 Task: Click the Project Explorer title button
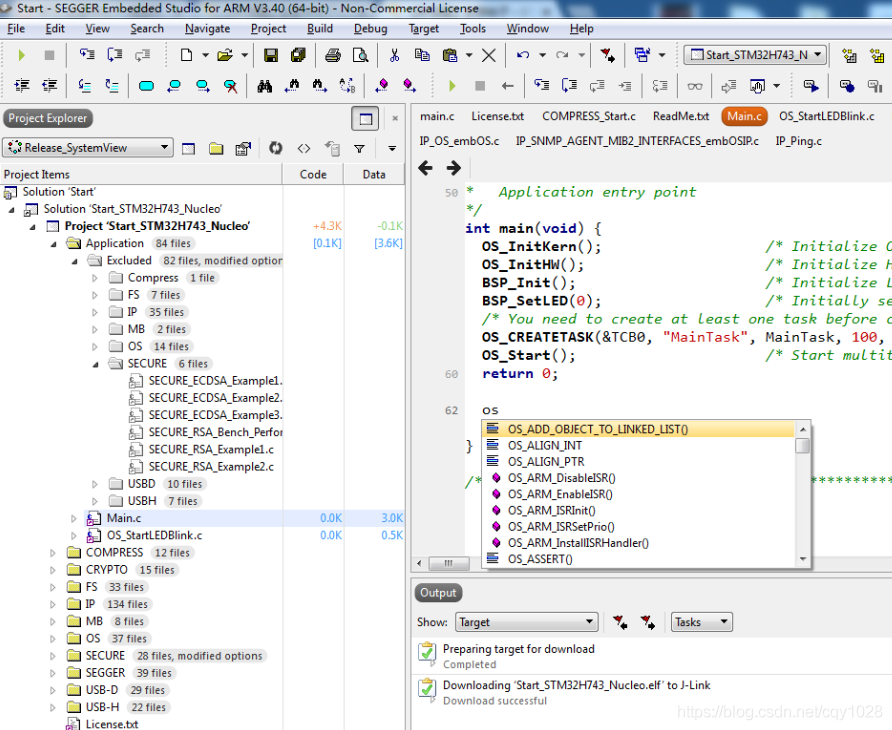pyautogui.click(x=48, y=118)
